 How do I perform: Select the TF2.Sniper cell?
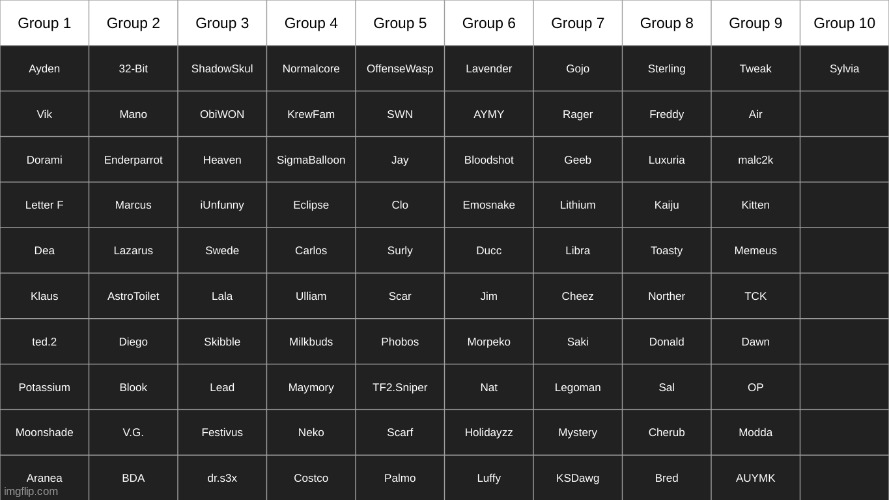click(x=400, y=387)
